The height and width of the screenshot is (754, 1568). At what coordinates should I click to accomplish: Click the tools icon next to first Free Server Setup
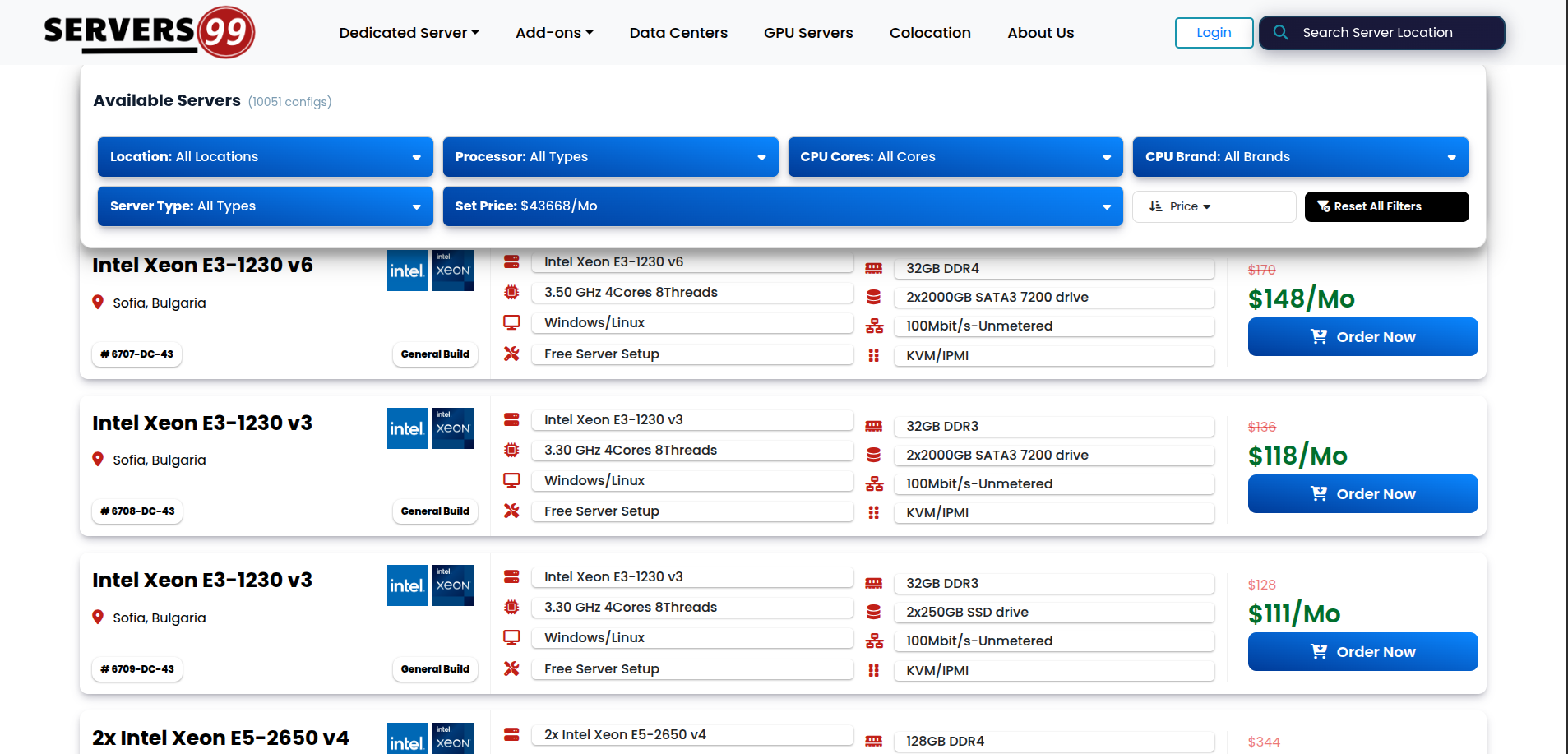tap(511, 354)
